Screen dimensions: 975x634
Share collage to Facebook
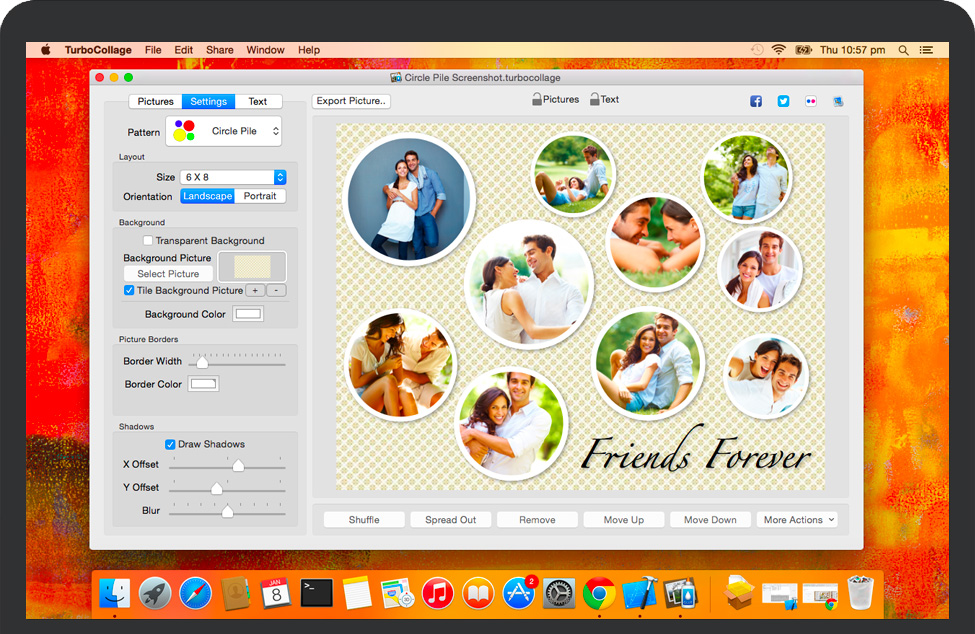756,101
